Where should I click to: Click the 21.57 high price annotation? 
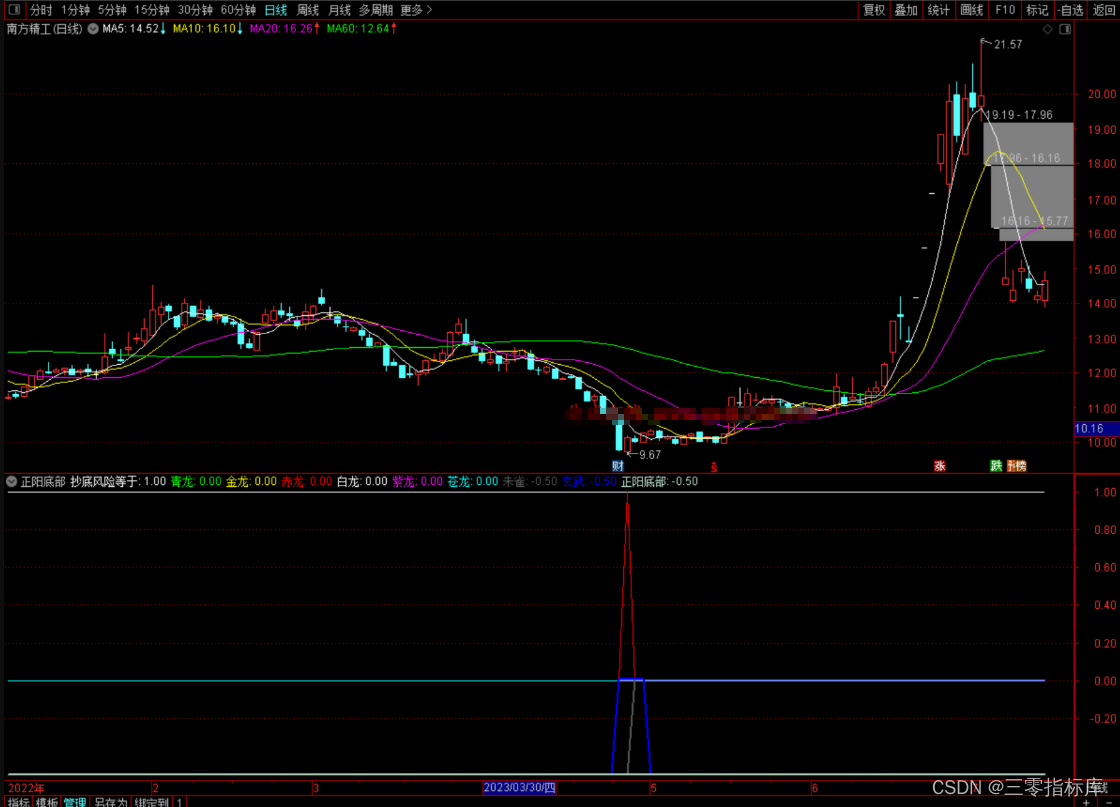(x=1008, y=44)
